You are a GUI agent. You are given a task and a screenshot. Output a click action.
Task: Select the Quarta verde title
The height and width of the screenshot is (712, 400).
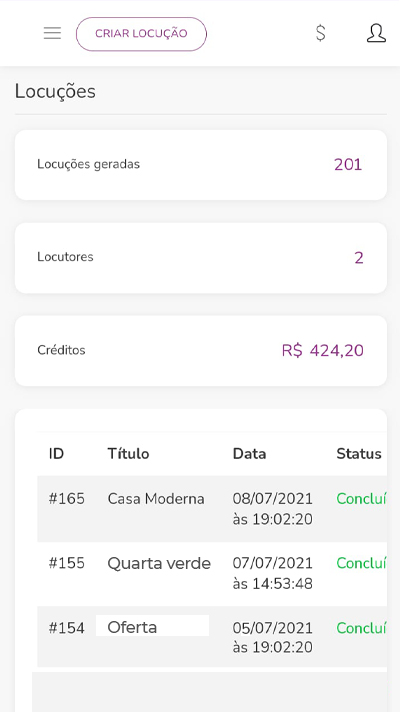159,564
